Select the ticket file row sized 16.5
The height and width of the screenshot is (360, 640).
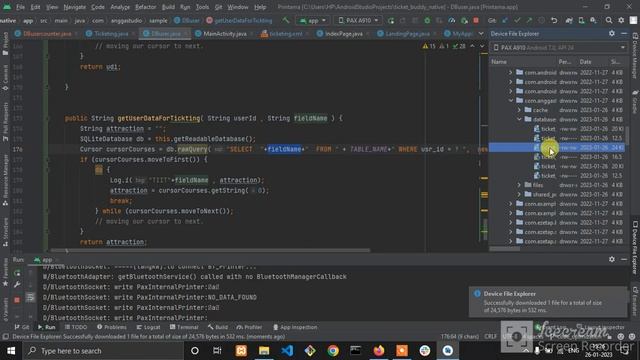(x=558, y=157)
